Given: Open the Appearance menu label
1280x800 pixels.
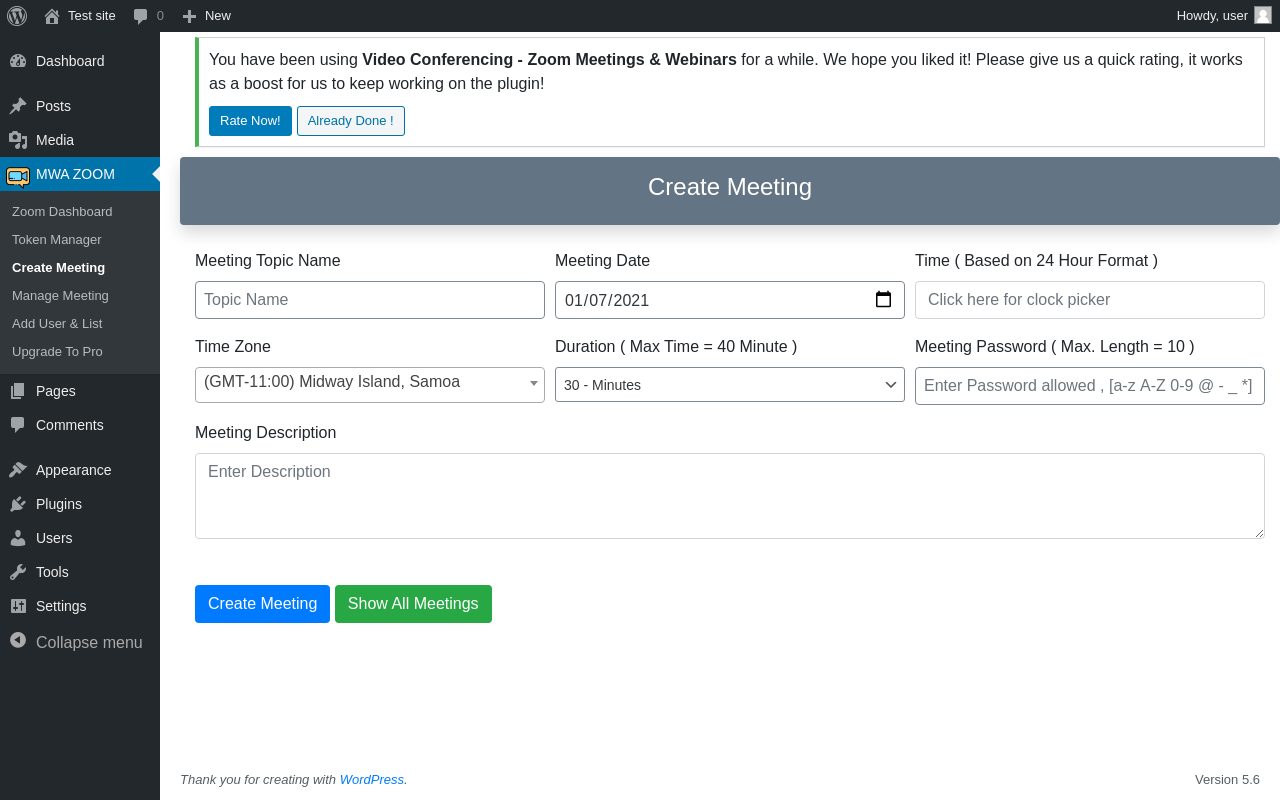Looking at the screenshot, I should [74, 470].
